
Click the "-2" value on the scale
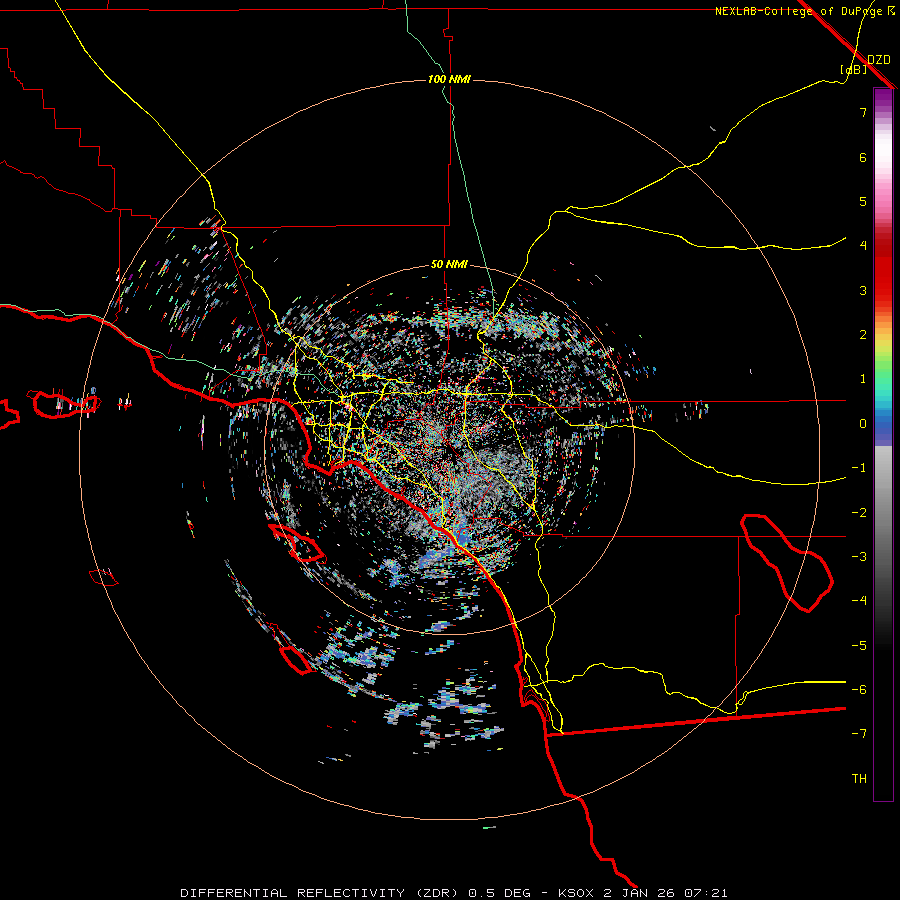pyautogui.click(x=859, y=513)
